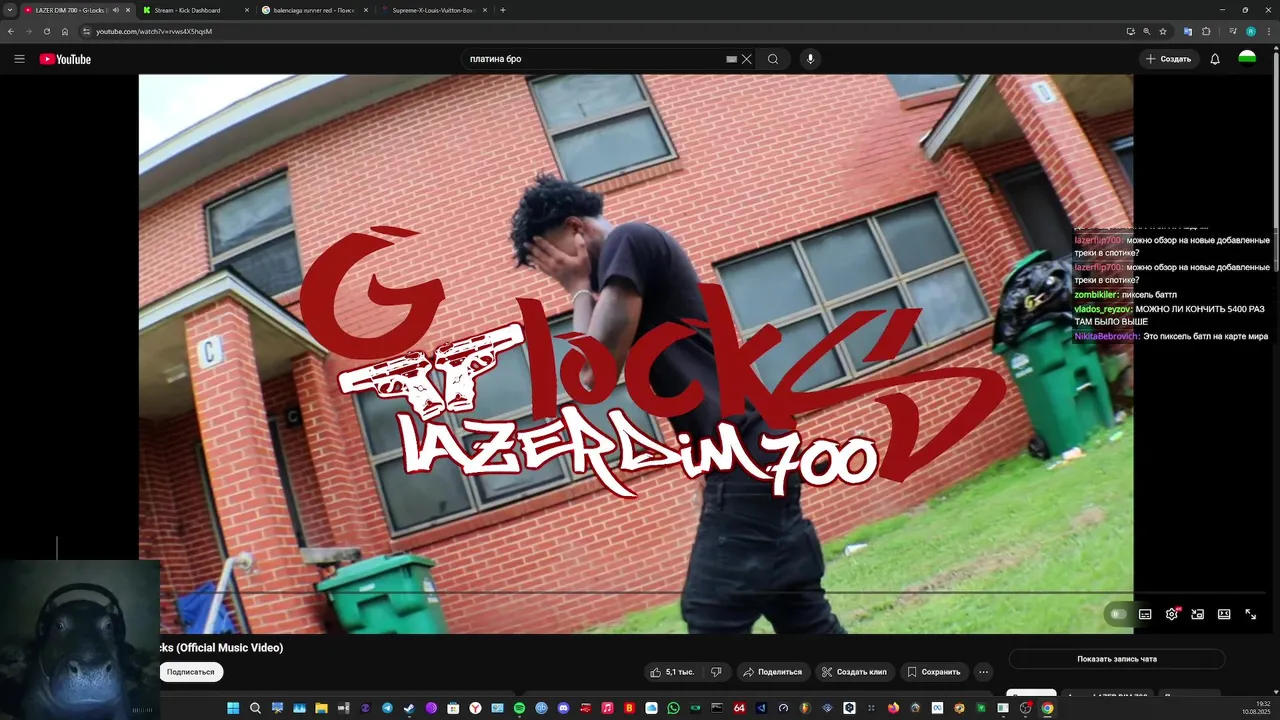Open Google Chrome taskbar icon
The width and height of the screenshot is (1280, 720).
coord(1047,708)
